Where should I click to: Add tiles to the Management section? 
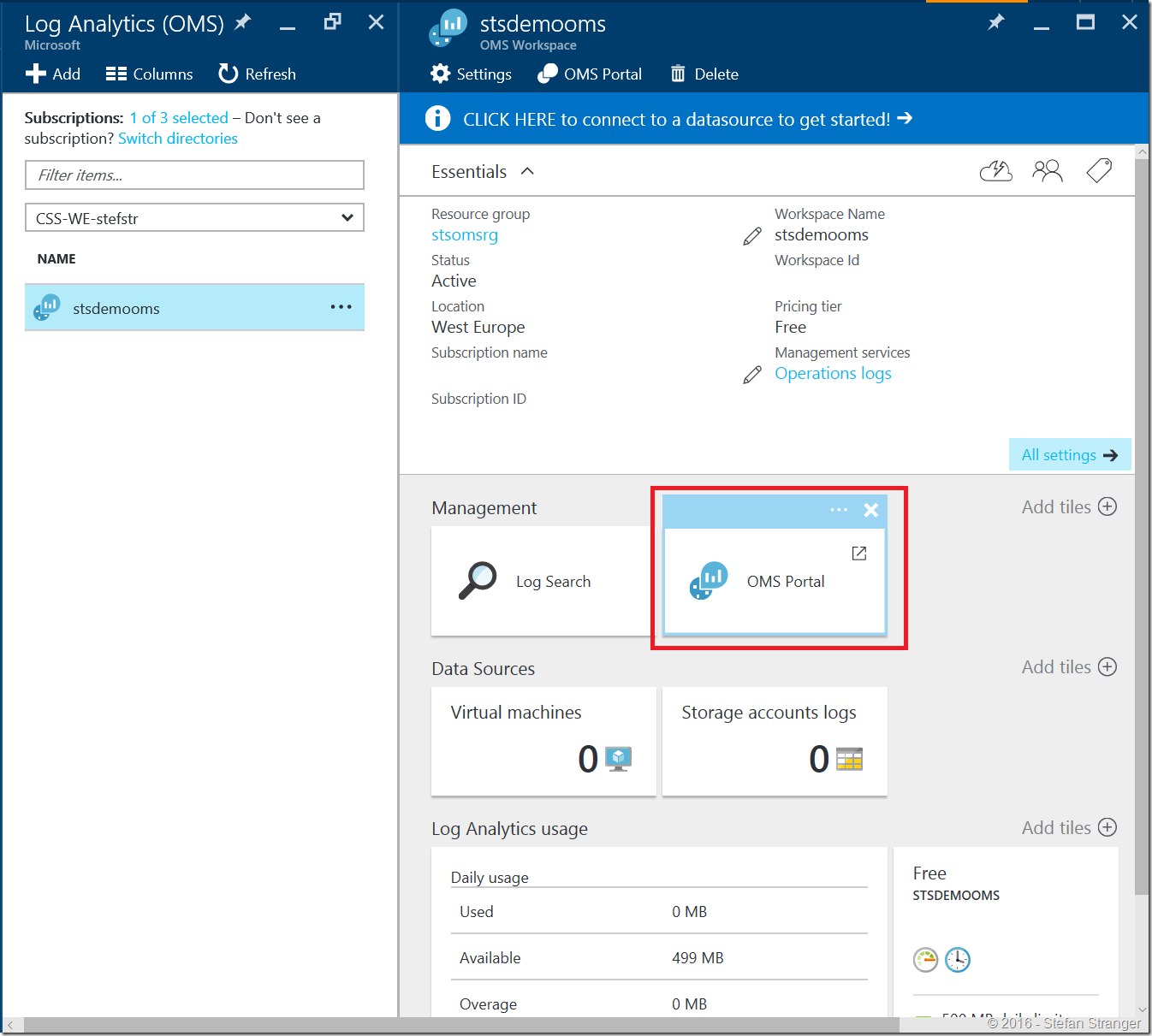(1069, 506)
